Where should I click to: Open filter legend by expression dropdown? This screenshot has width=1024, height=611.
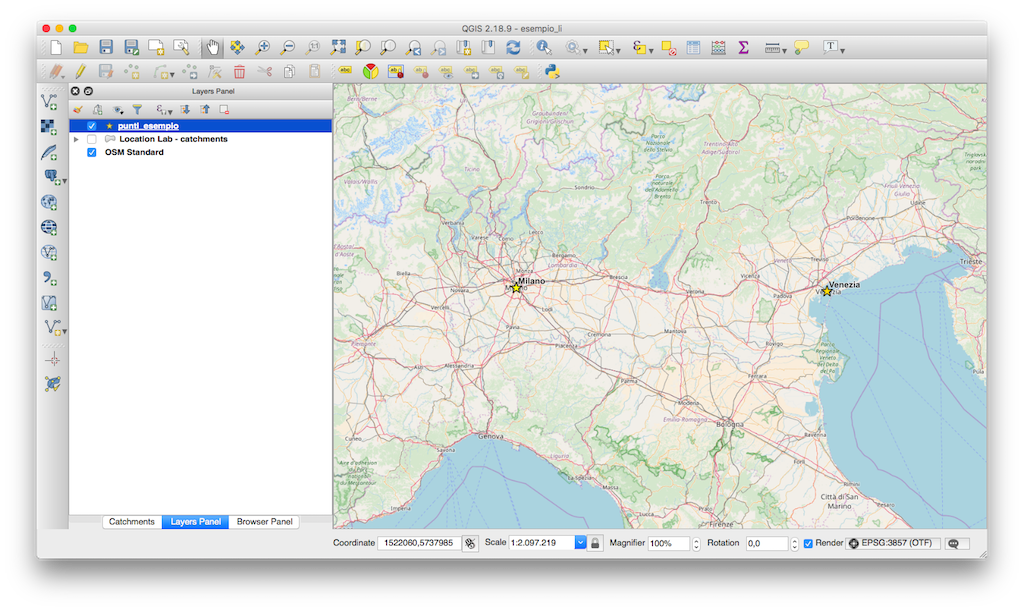coord(163,110)
